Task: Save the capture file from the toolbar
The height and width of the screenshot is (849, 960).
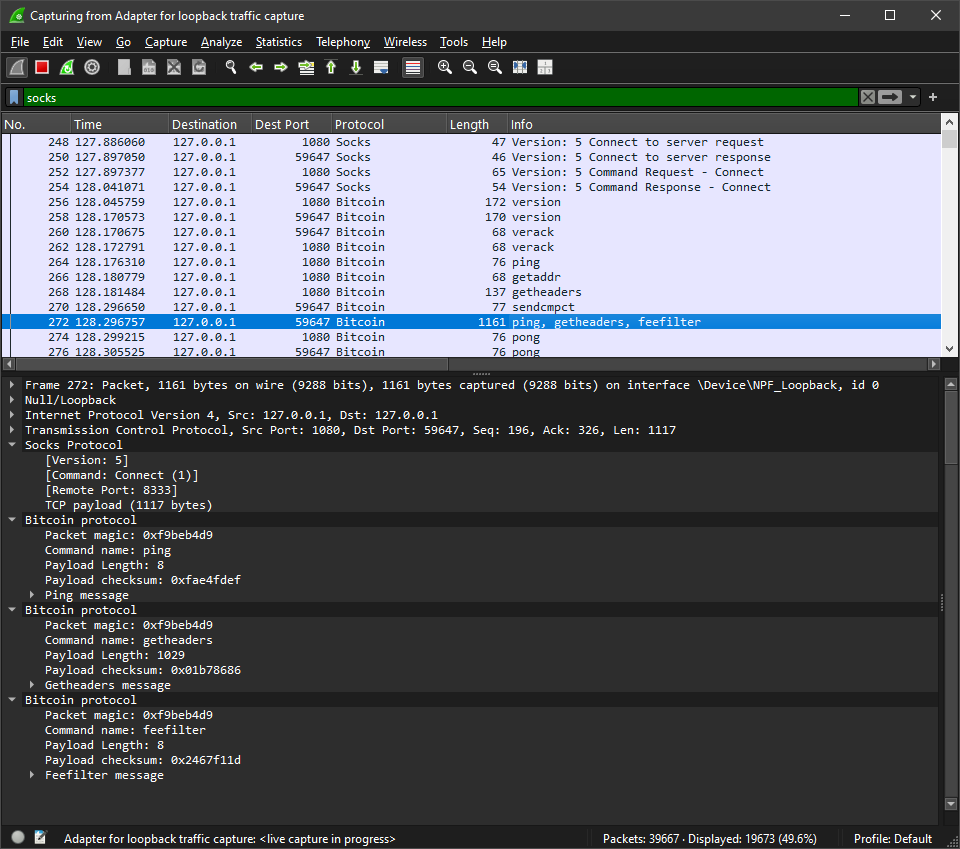Action: [x=149, y=67]
